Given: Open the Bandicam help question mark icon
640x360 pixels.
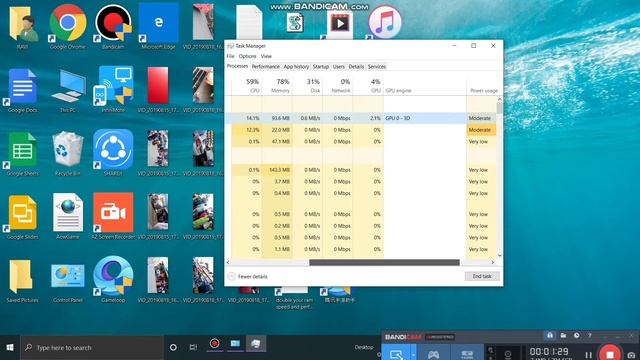Looking at the screenshot, I should (x=589, y=336).
